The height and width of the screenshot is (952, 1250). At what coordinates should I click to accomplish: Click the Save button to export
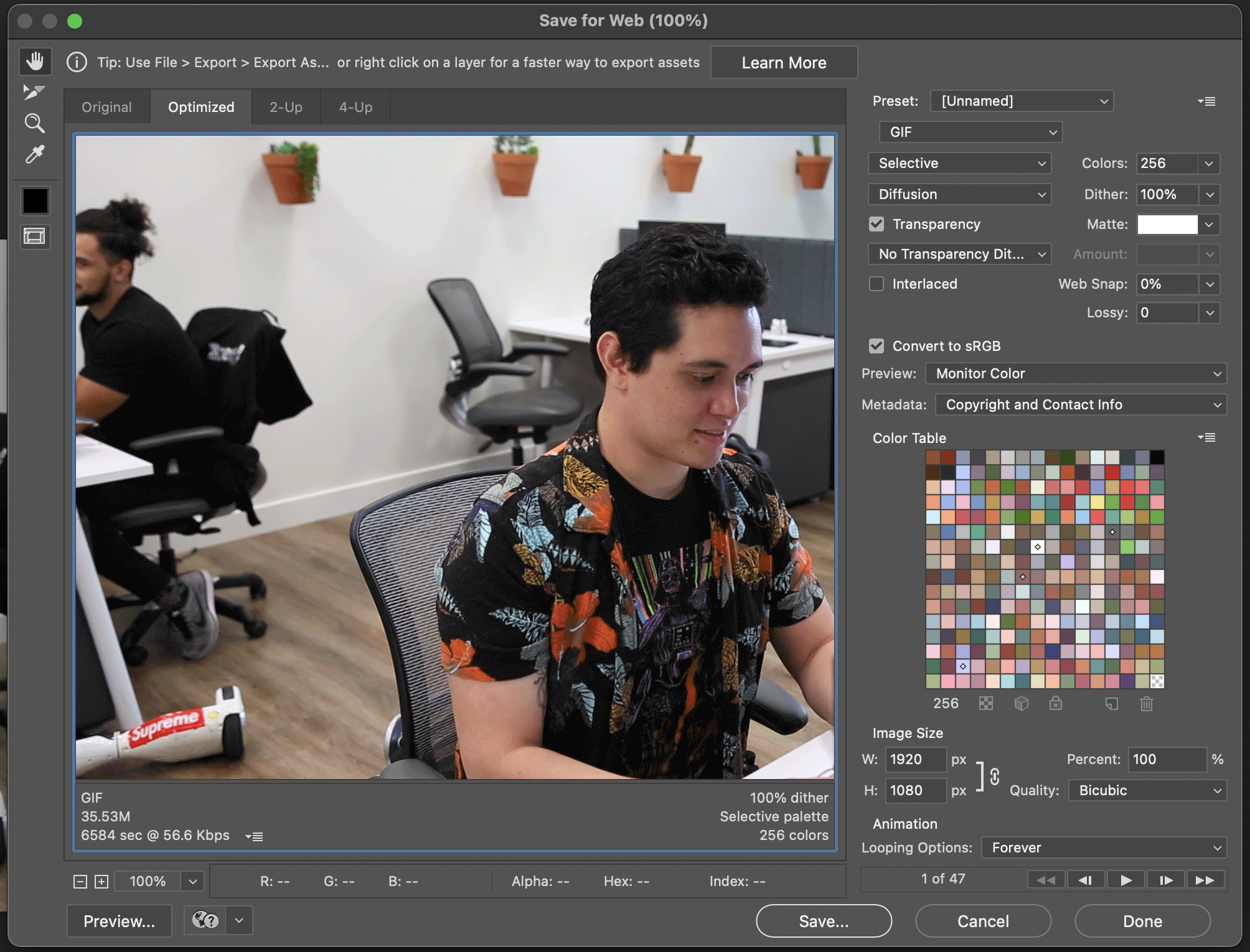(x=823, y=921)
